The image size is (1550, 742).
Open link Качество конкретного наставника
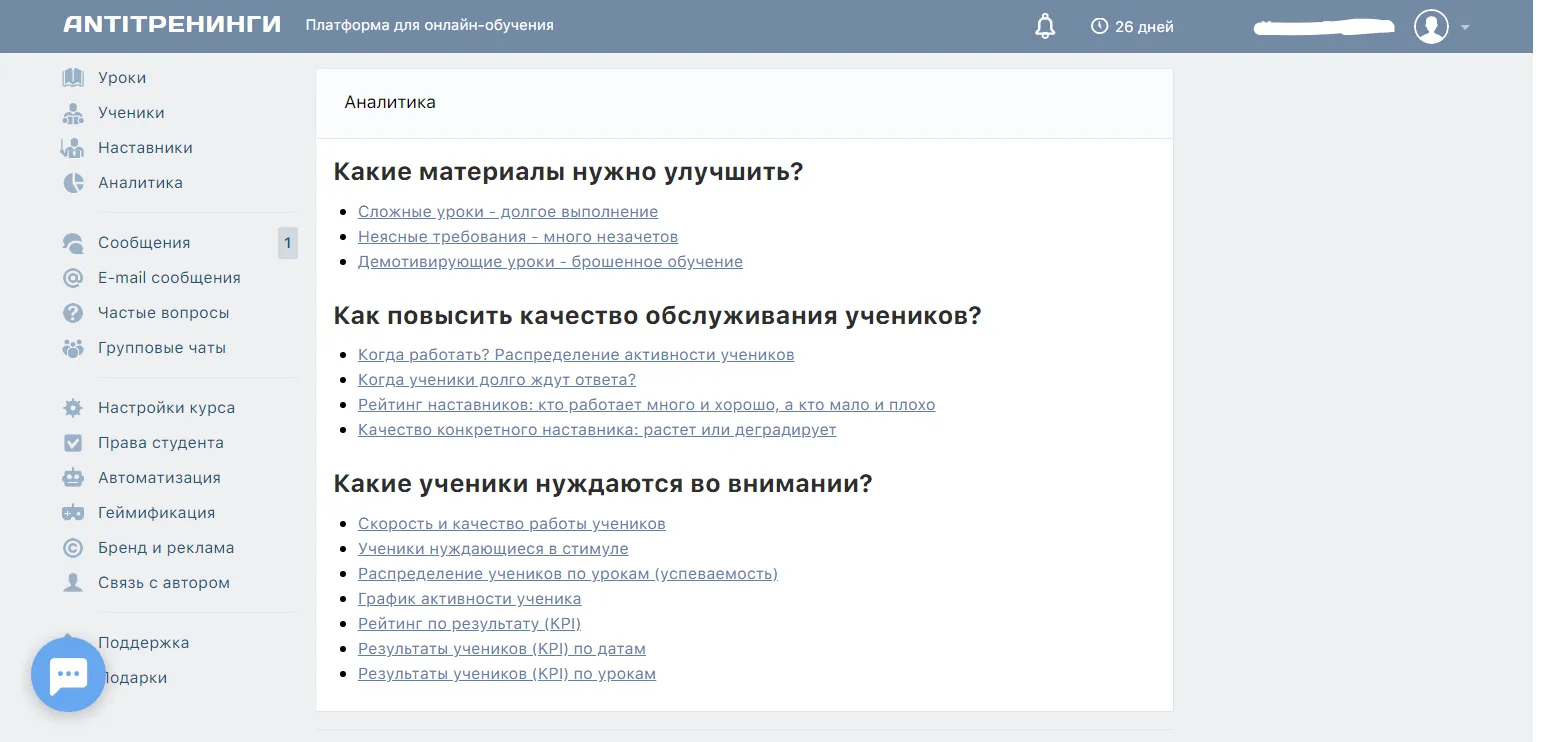coord(597,430)
